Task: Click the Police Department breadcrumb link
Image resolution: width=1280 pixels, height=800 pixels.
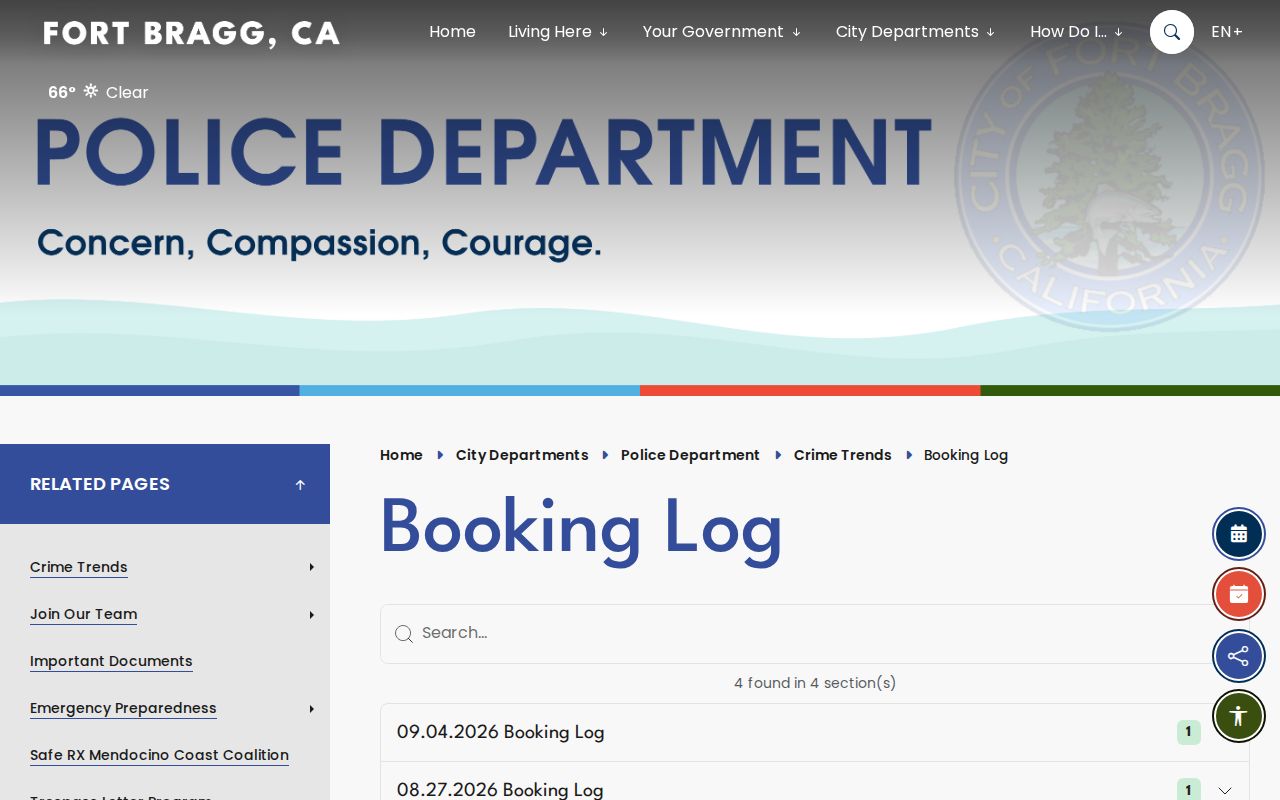Action: pyautogui.click(x=690, y=455)
